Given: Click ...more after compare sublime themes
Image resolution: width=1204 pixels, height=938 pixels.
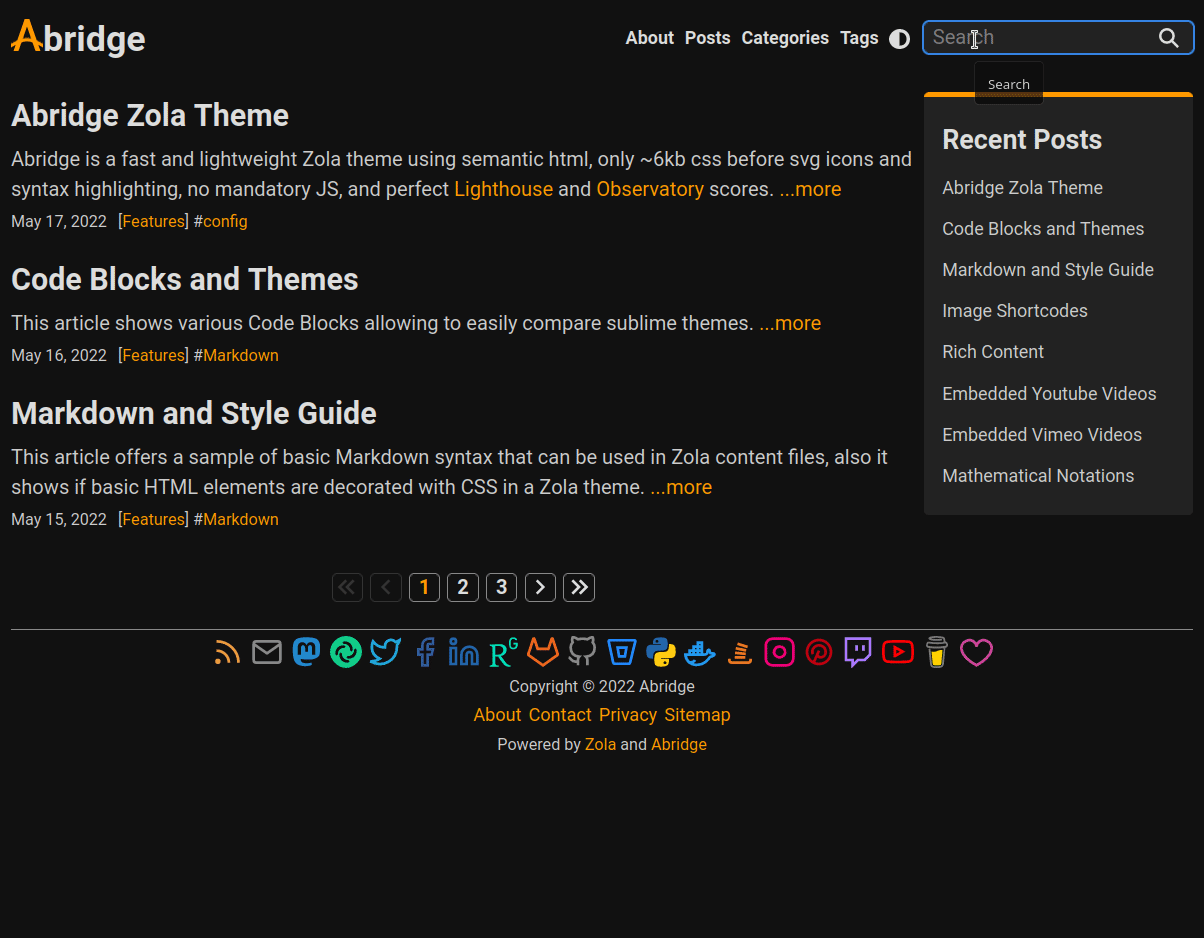Looking at the screenshot, I should point(790,323).
